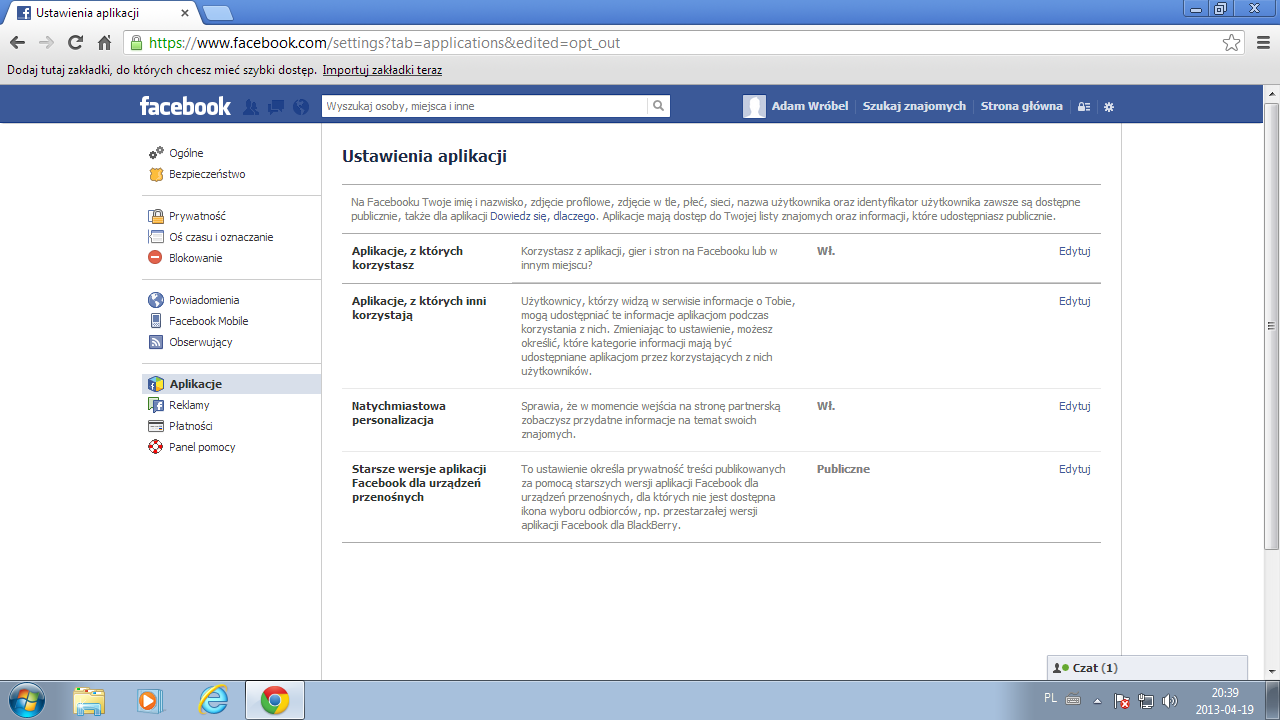Open the privacy shortcuts lock icon
1280x720 pixels.
1083,106
